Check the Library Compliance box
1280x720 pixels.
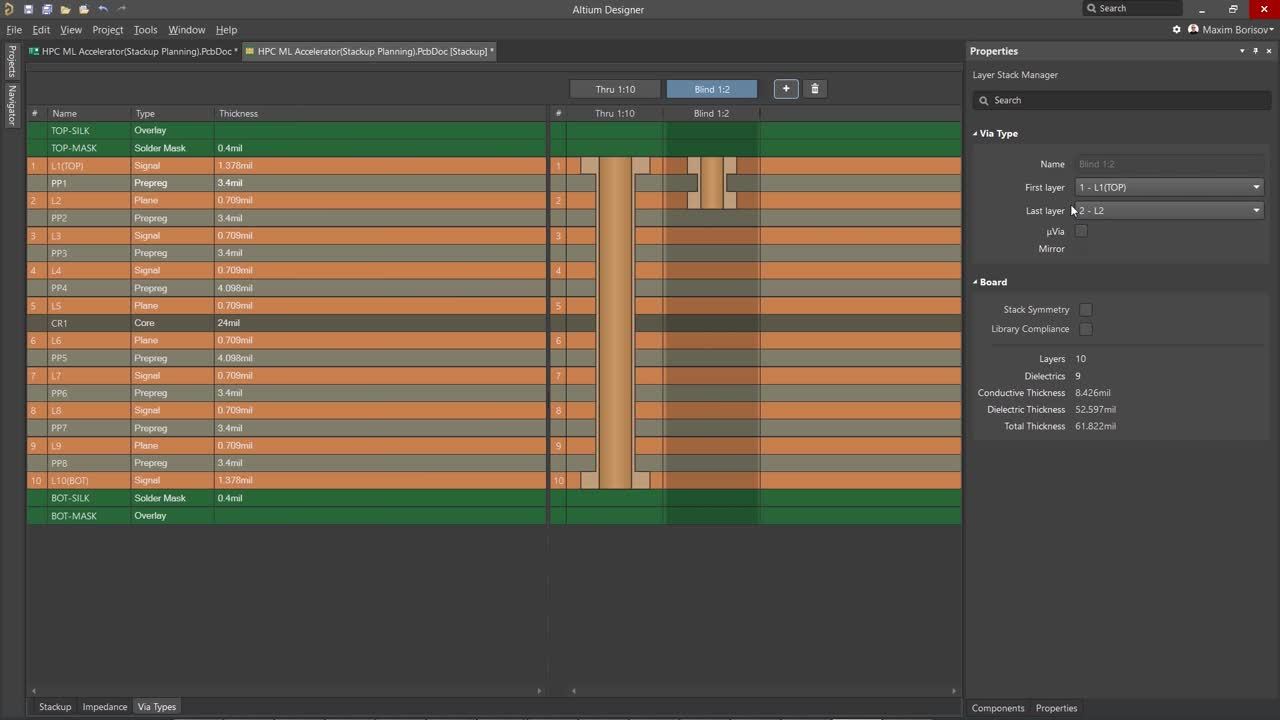pyautogui.click(x=1086, y=329)
